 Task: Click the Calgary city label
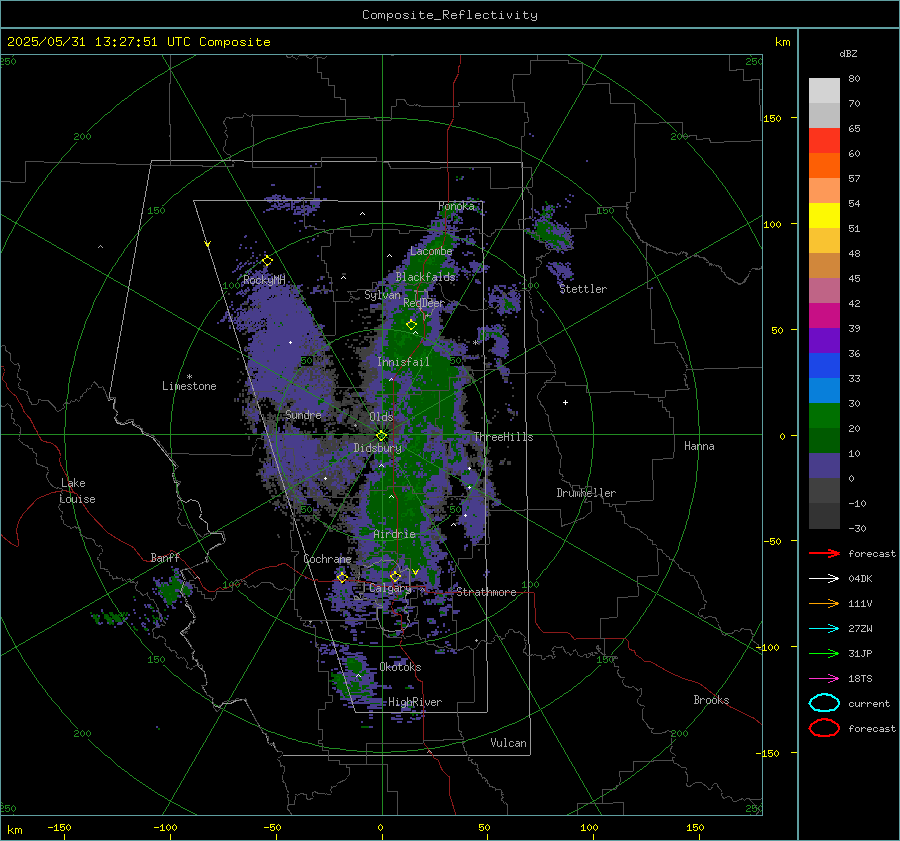pos(390,588)
